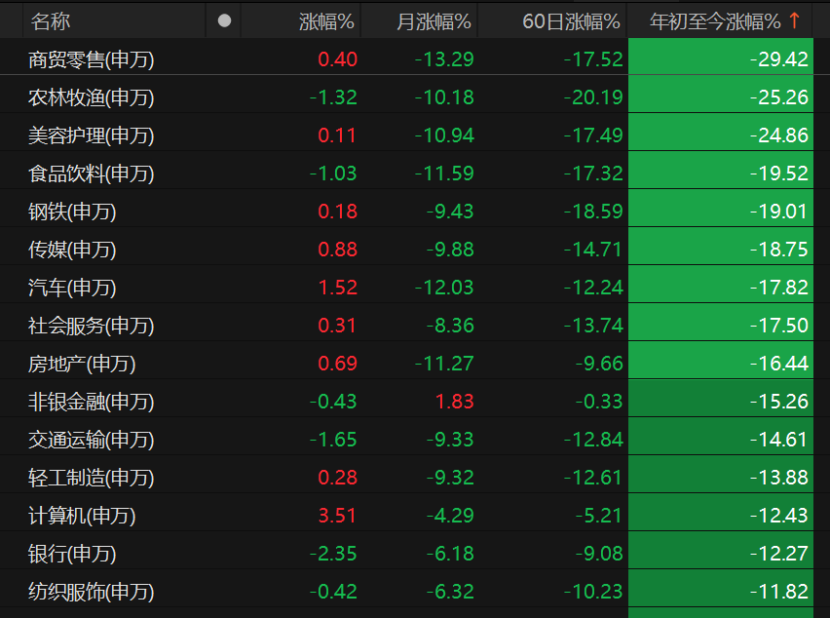Click the 0.40 daily change value

coord(338,59)
